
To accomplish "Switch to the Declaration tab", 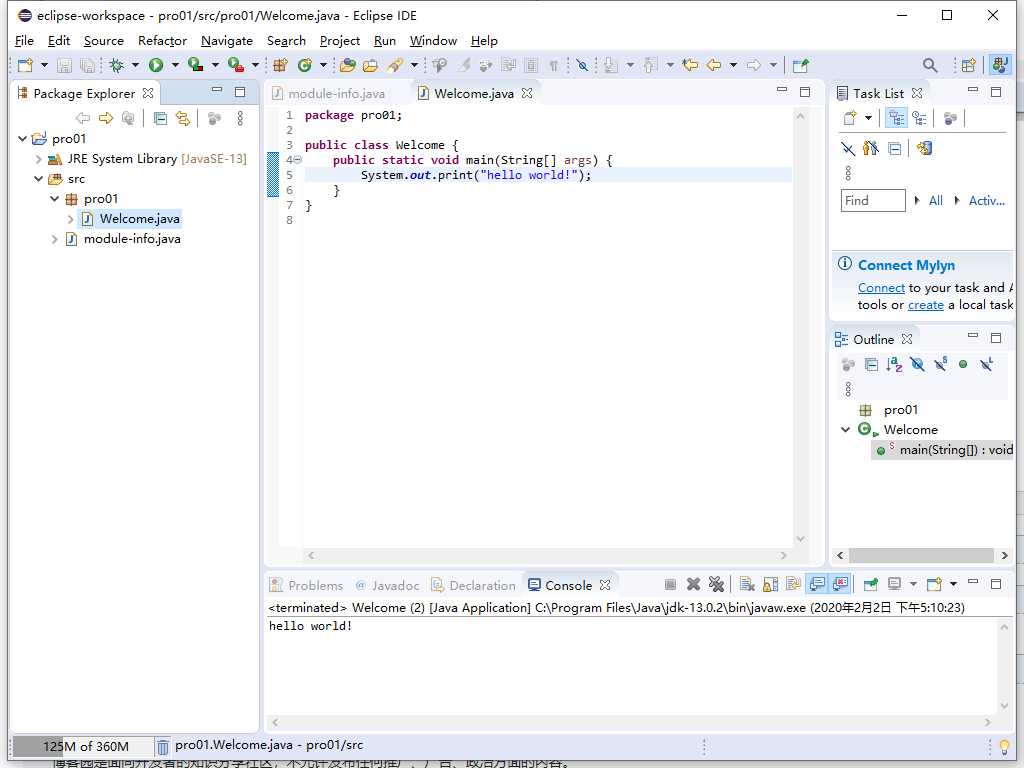I will [x=473, y=585].
